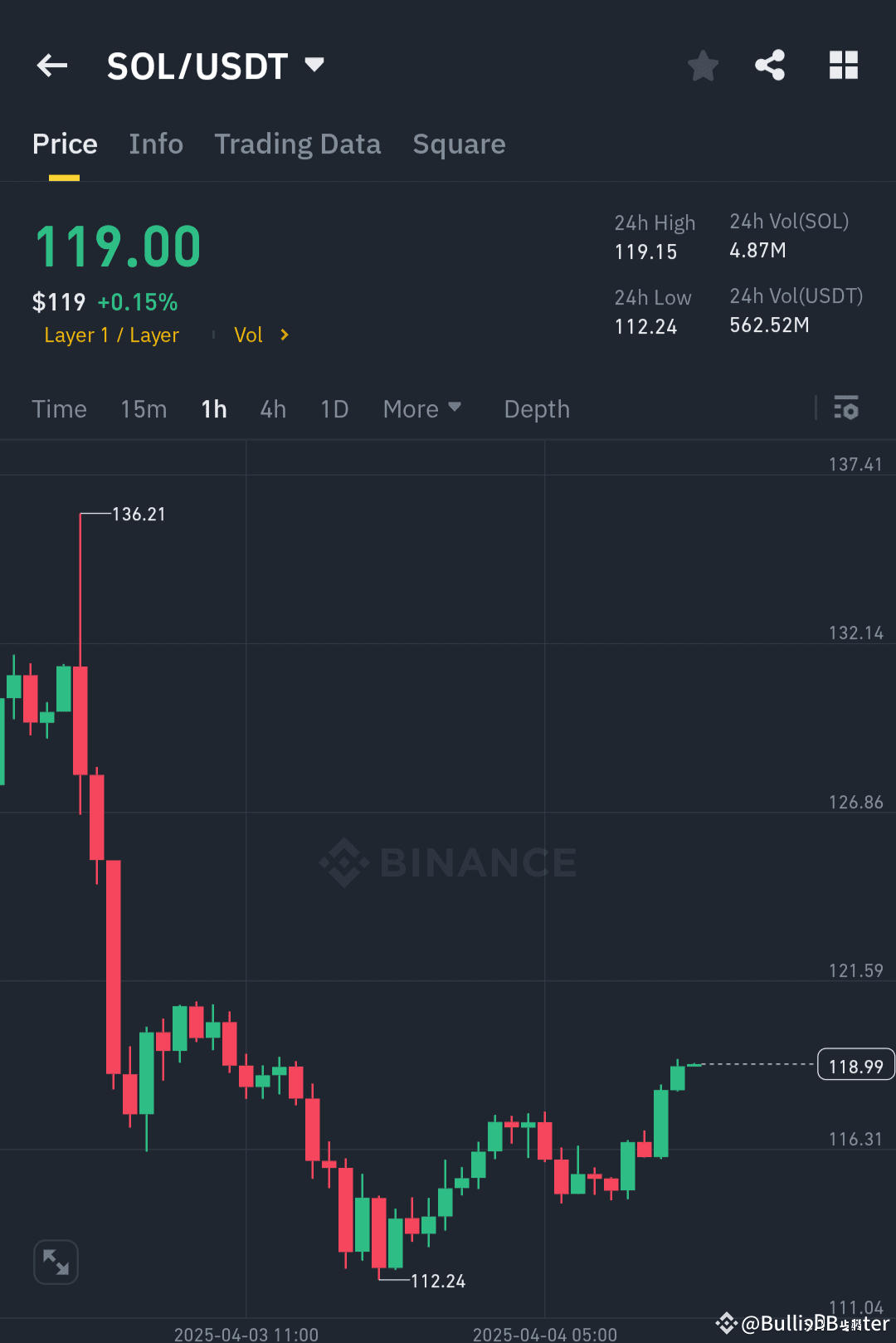Open the SOL/USDT pair selector dropdown
Viewport: 896px width, 1343px height.
coord(216,66)
